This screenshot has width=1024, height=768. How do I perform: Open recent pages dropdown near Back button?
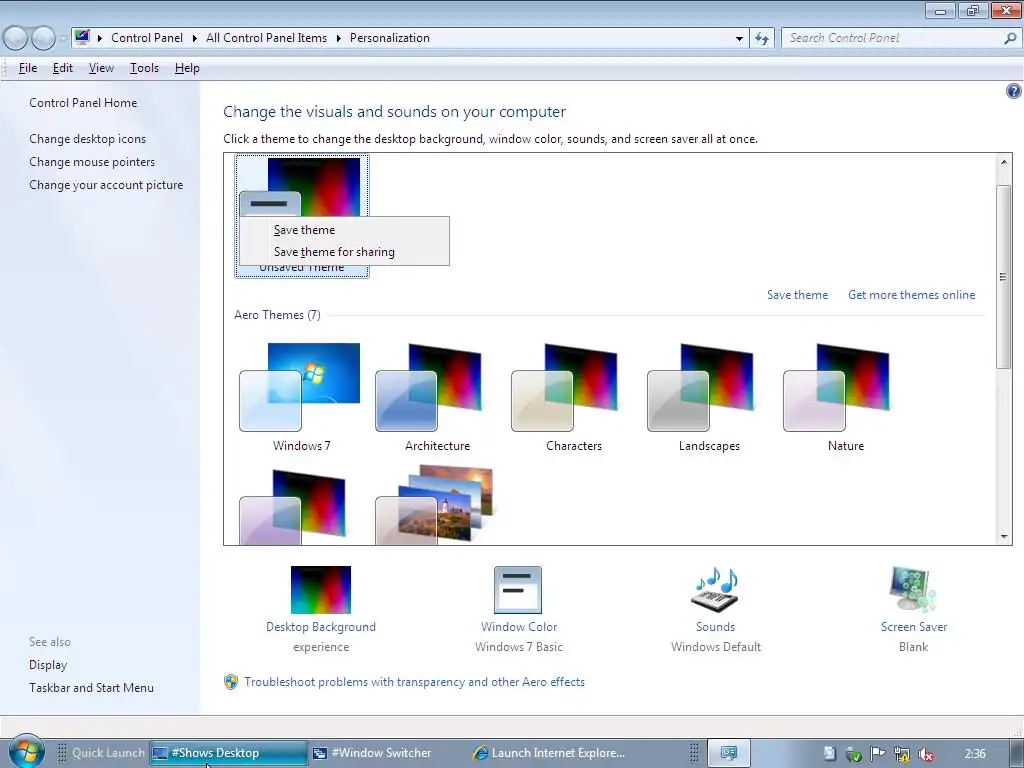(63, 38)
